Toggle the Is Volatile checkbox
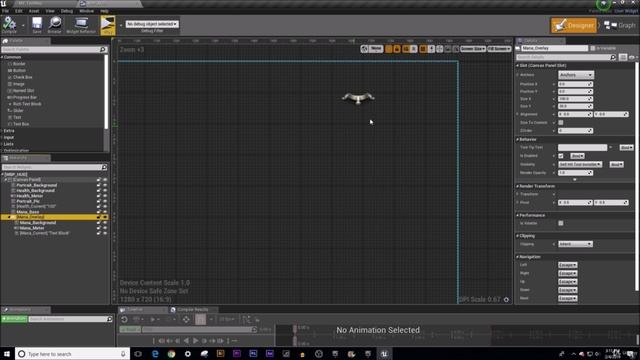The width and height of the screenshot is (640, 360). click(561, 223)
